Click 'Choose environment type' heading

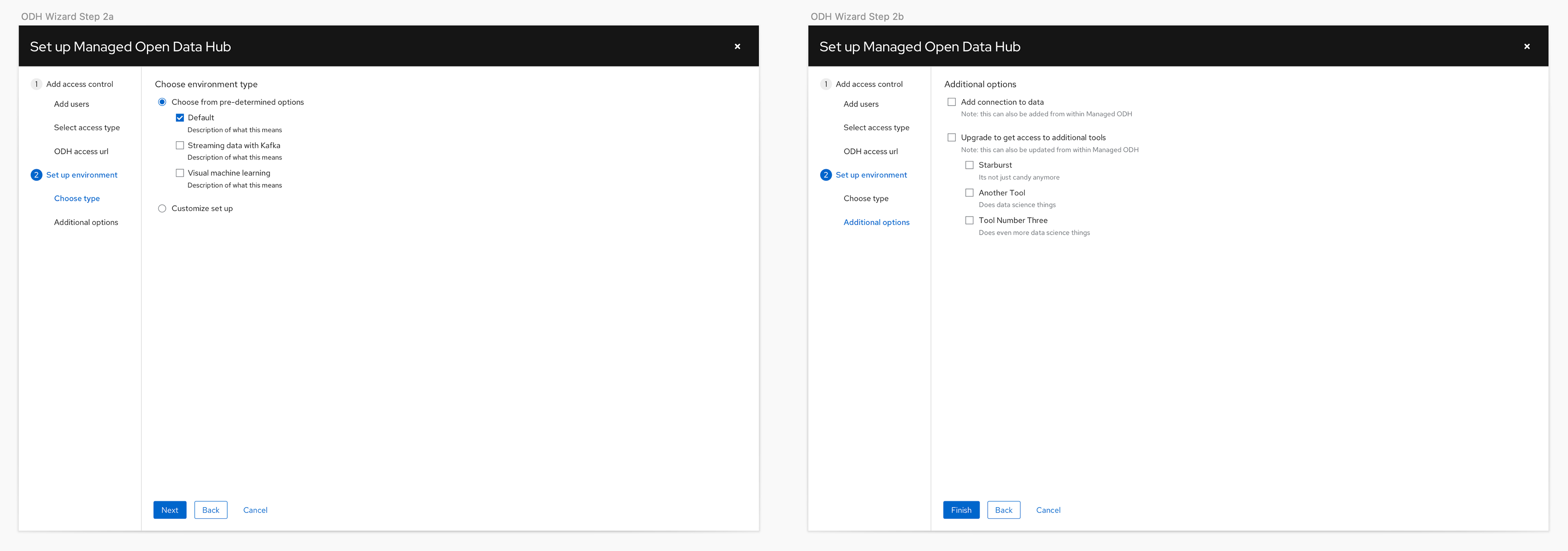pos(206,84)
